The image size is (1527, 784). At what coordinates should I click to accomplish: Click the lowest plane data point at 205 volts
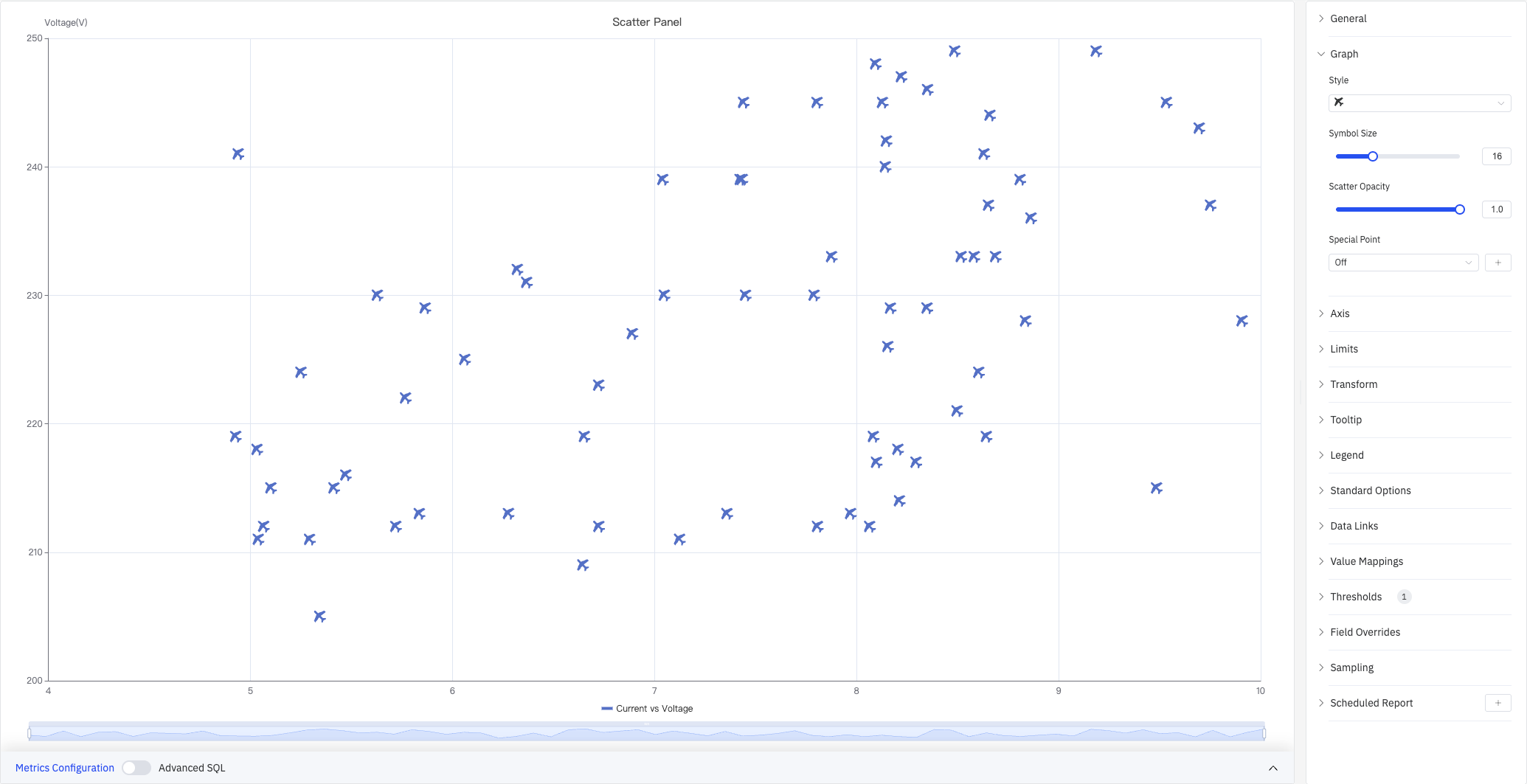coord(319,616)
